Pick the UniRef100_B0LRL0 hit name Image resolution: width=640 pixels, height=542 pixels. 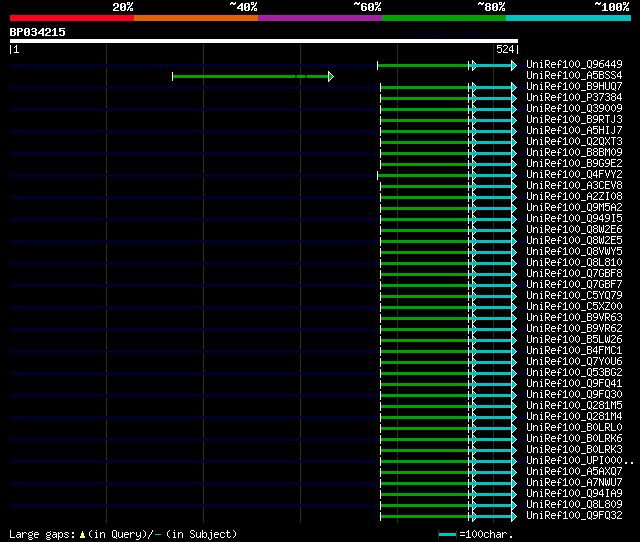pos(574,428)
